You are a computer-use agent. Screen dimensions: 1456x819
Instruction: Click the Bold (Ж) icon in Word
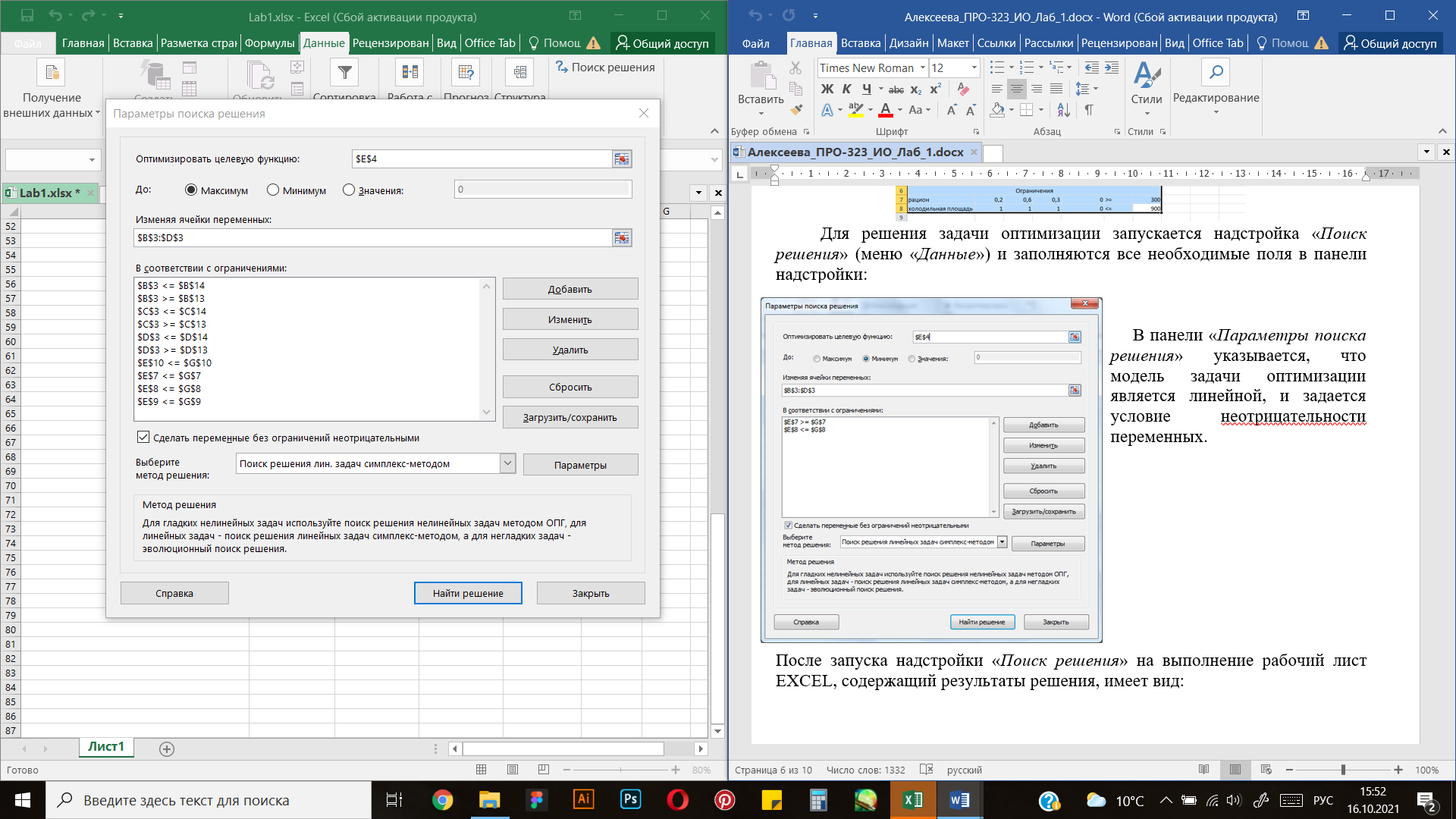pyautogui.click(x=827, y=89)
